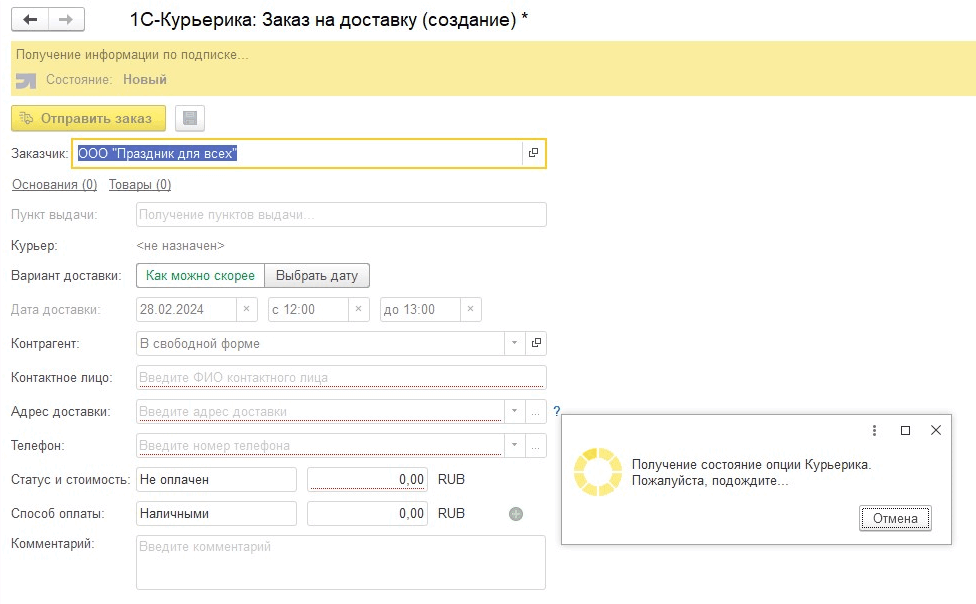Screen dimensions: 976x604
Task: Select the Выбрать дату delivery option
Action: 317,276
